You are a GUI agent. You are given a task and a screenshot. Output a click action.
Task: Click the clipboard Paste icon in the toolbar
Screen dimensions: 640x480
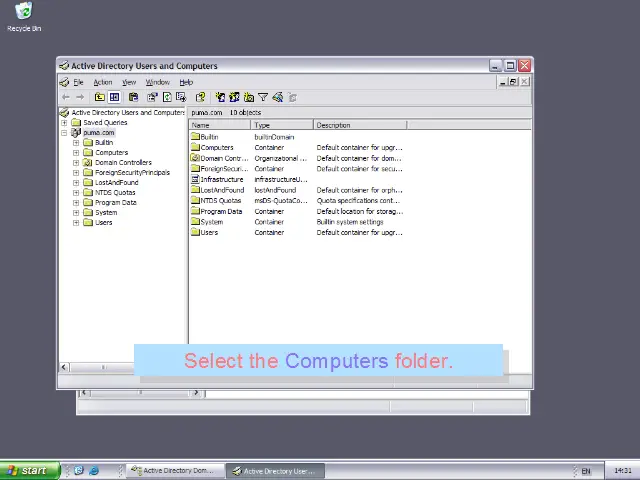pos(133,97)
